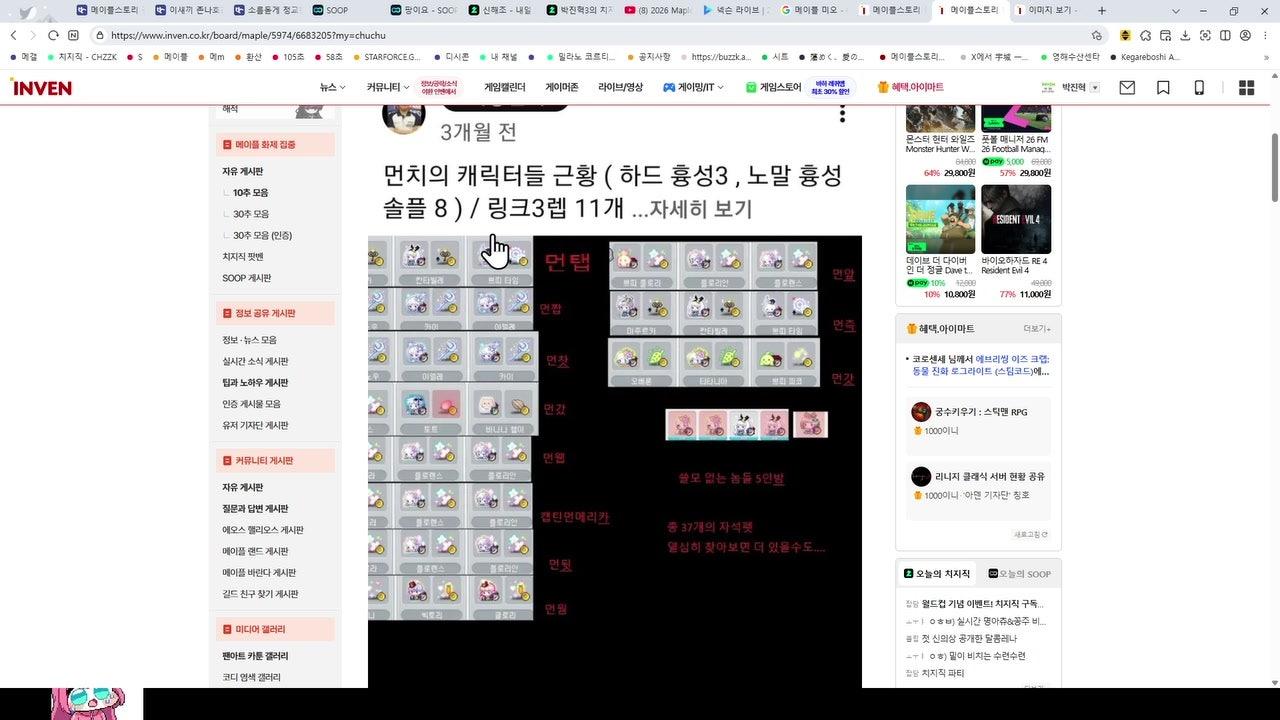Open the 디시콘 bookmark
Image resolution: width=1280 pixels, height=720 pixels.
click(451, 57)
